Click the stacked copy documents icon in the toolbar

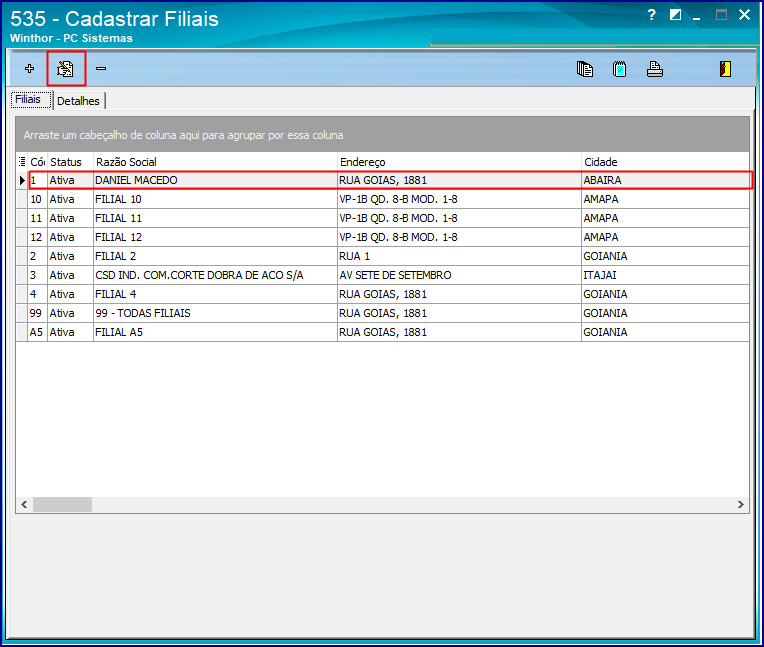point(585,69)
